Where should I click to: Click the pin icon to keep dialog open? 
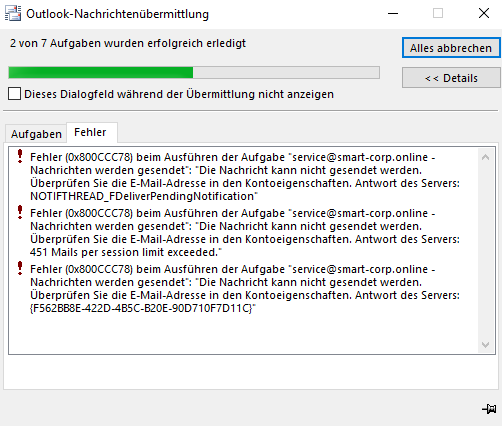click(489, 408)
